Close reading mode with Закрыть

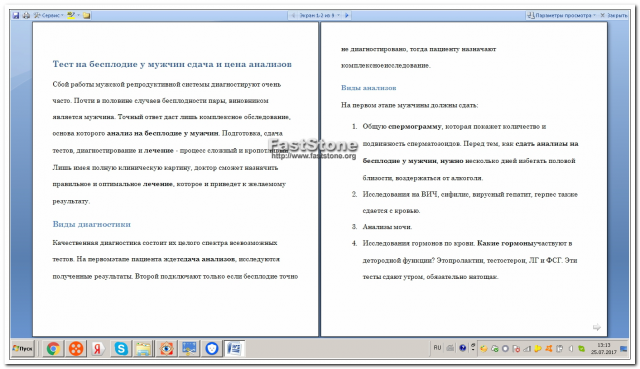click(x=613, y=16)
